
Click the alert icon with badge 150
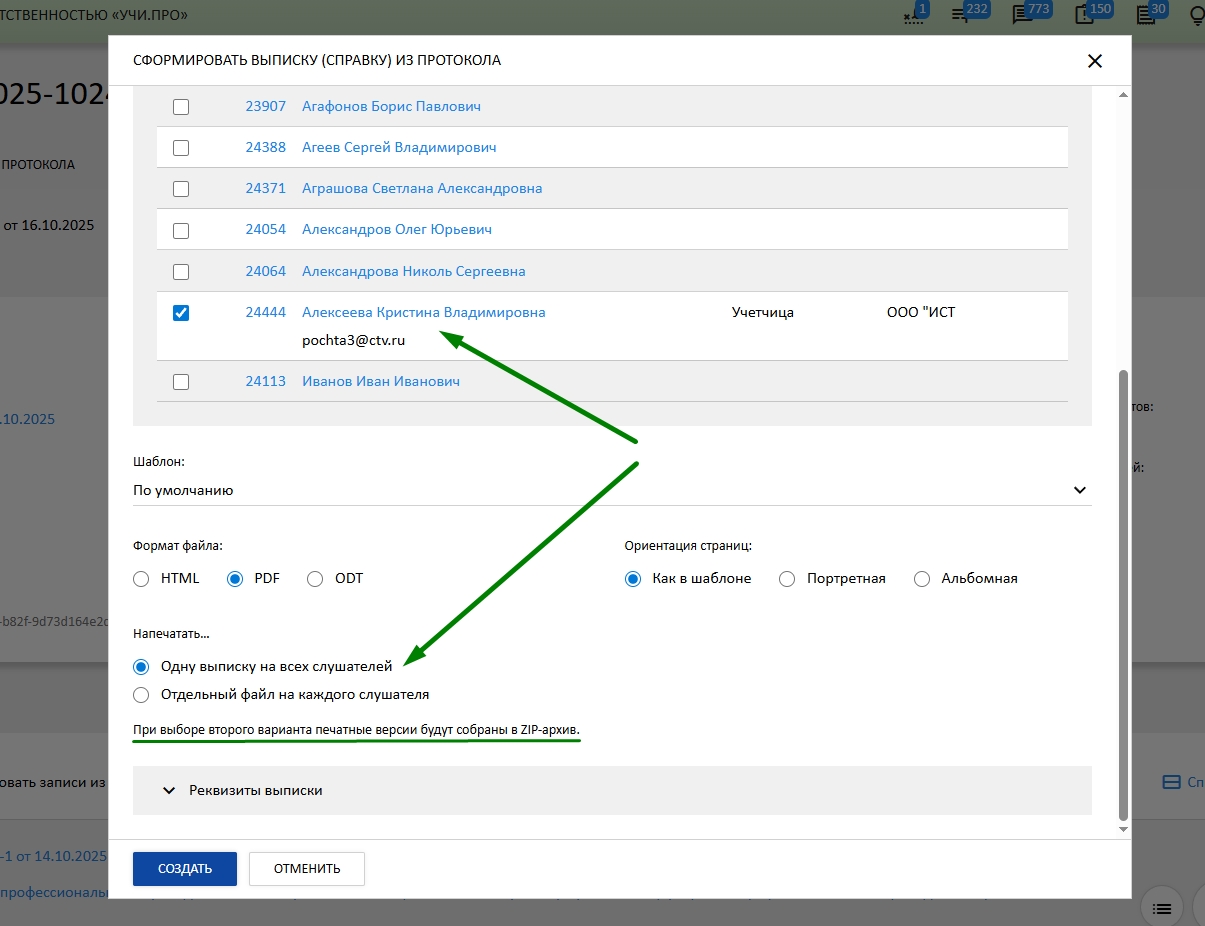1085,14
